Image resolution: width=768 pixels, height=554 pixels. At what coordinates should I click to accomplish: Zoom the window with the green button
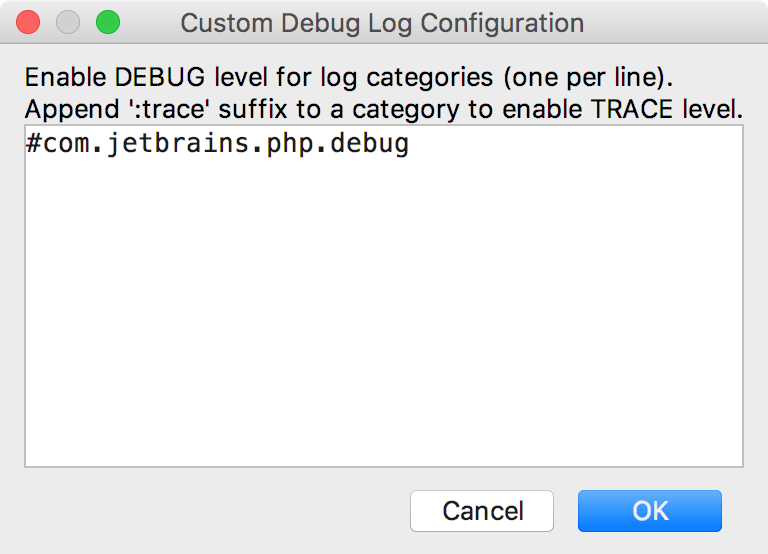(x=108, y=23)
